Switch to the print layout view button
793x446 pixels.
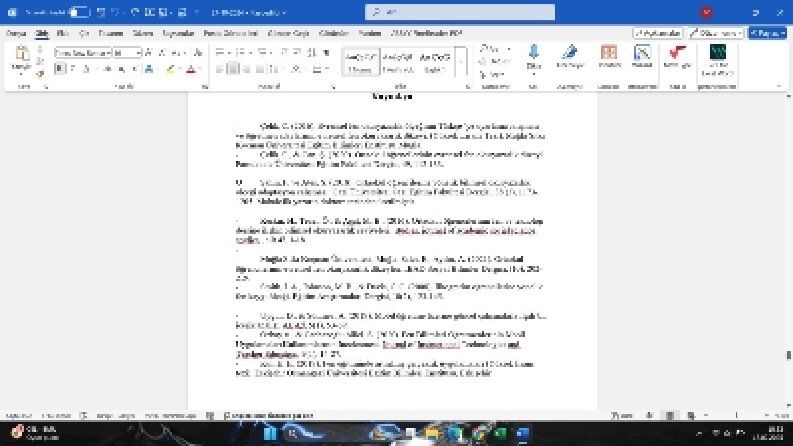(x=670, y=416)
